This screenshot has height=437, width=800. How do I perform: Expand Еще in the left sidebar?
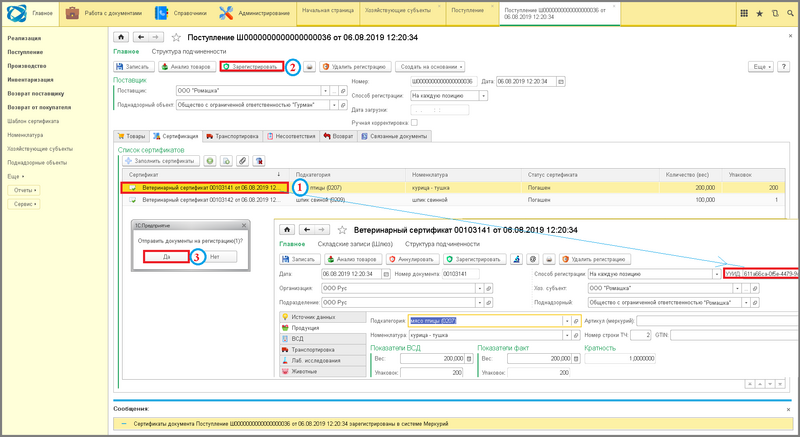click(x=16, y=176)
